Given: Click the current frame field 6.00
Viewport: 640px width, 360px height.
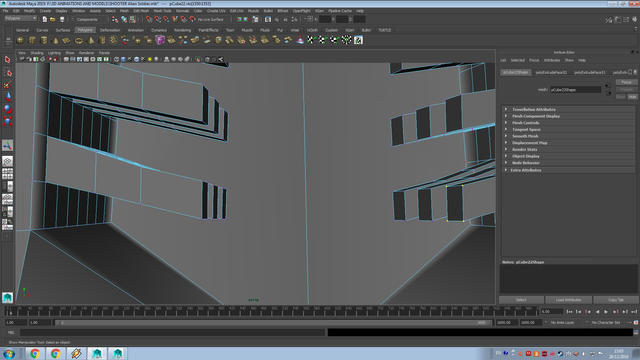Looking at the screenshot, I should (552, 312).
